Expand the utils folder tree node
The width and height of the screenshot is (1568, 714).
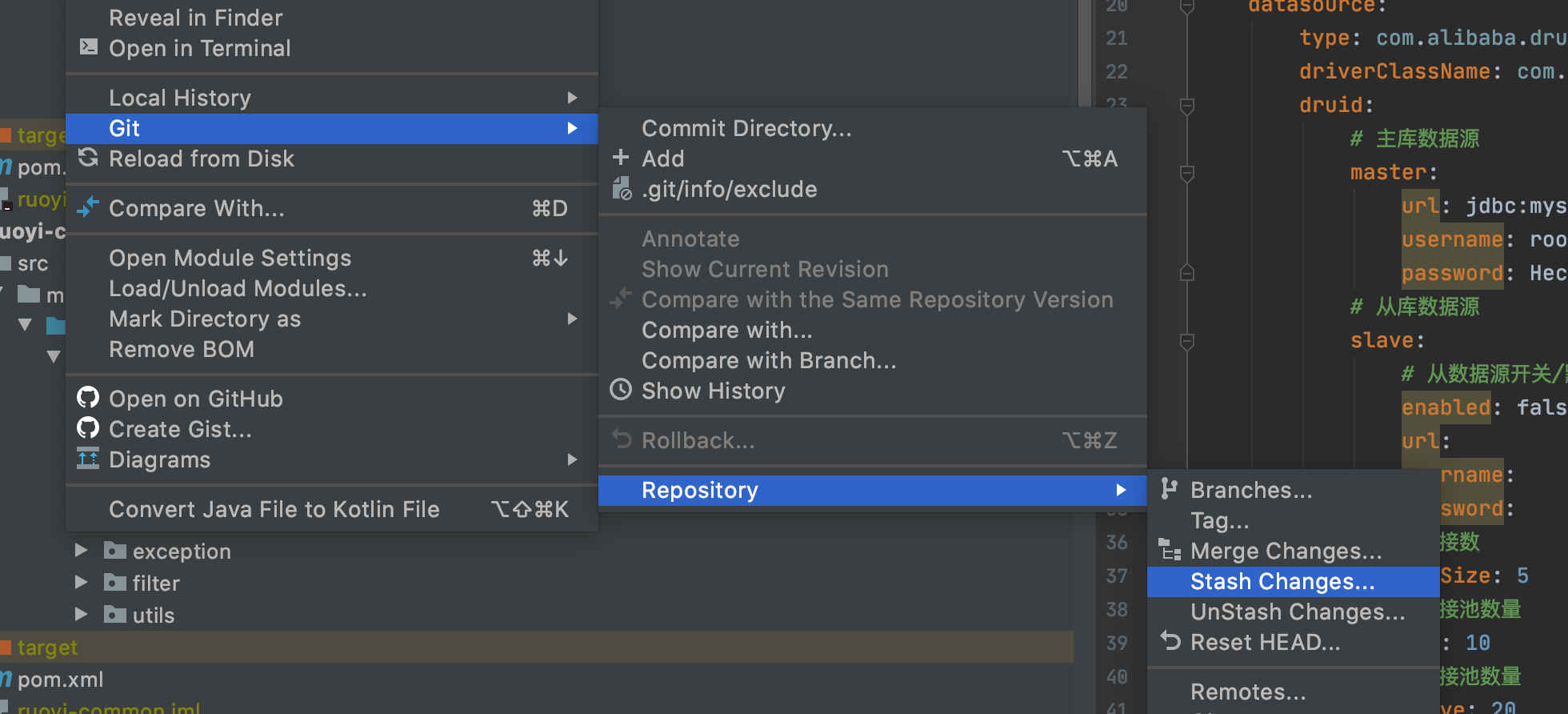[81, 615]
